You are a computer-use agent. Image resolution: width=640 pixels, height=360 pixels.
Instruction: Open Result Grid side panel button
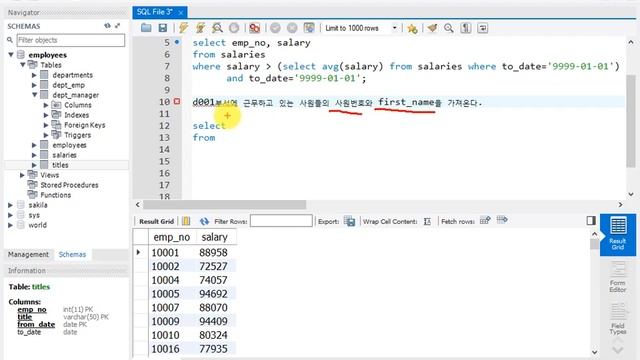click(x=618, y=234)
